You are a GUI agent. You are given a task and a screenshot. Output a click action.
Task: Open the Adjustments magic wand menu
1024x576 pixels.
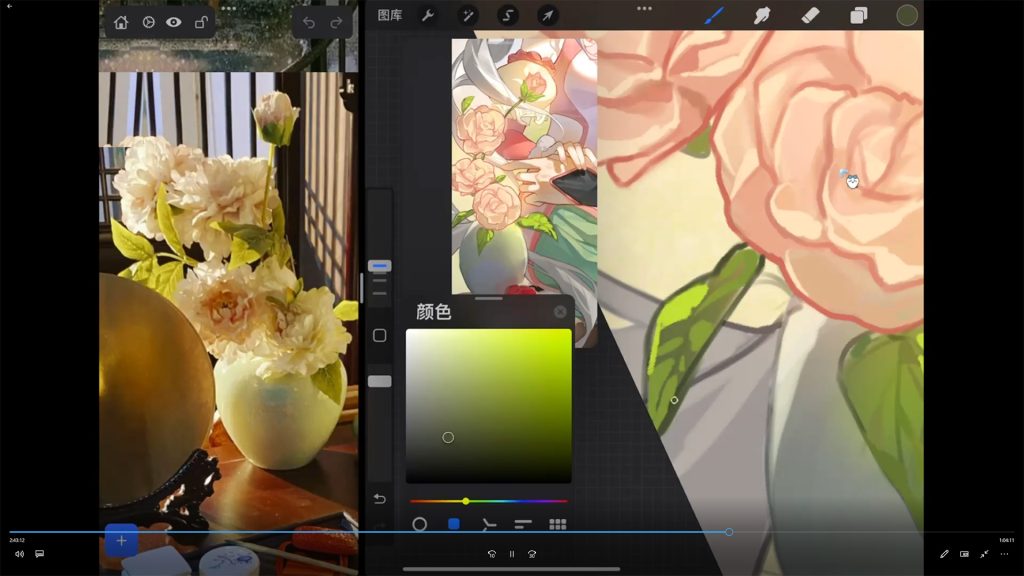(467, 16)
